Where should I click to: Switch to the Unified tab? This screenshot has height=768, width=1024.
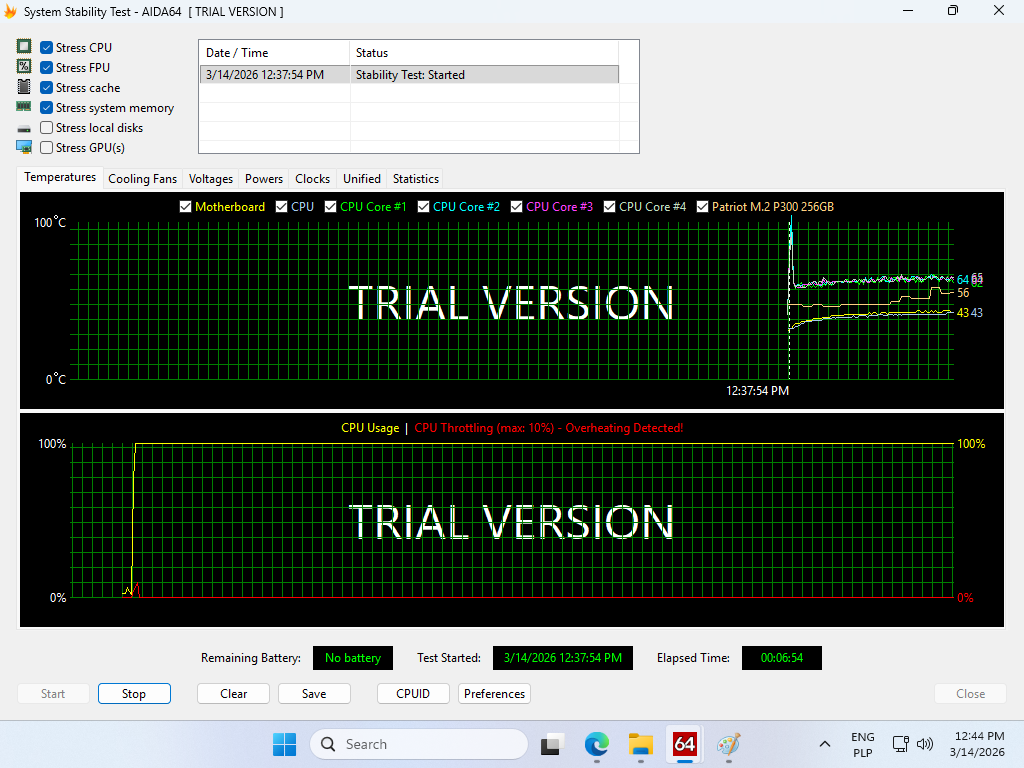coord(362,178)
